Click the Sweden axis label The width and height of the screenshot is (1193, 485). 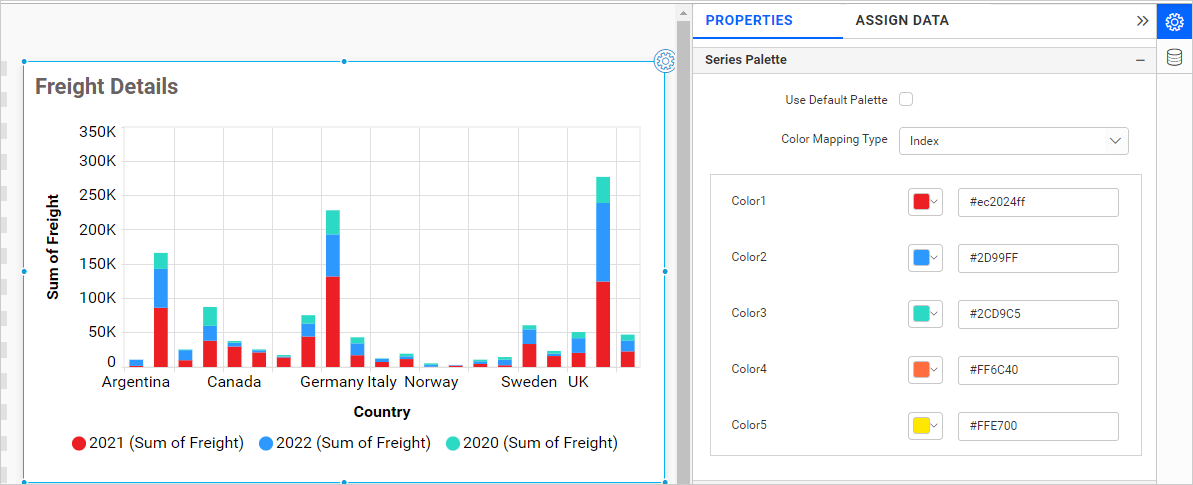pos(529,382)
